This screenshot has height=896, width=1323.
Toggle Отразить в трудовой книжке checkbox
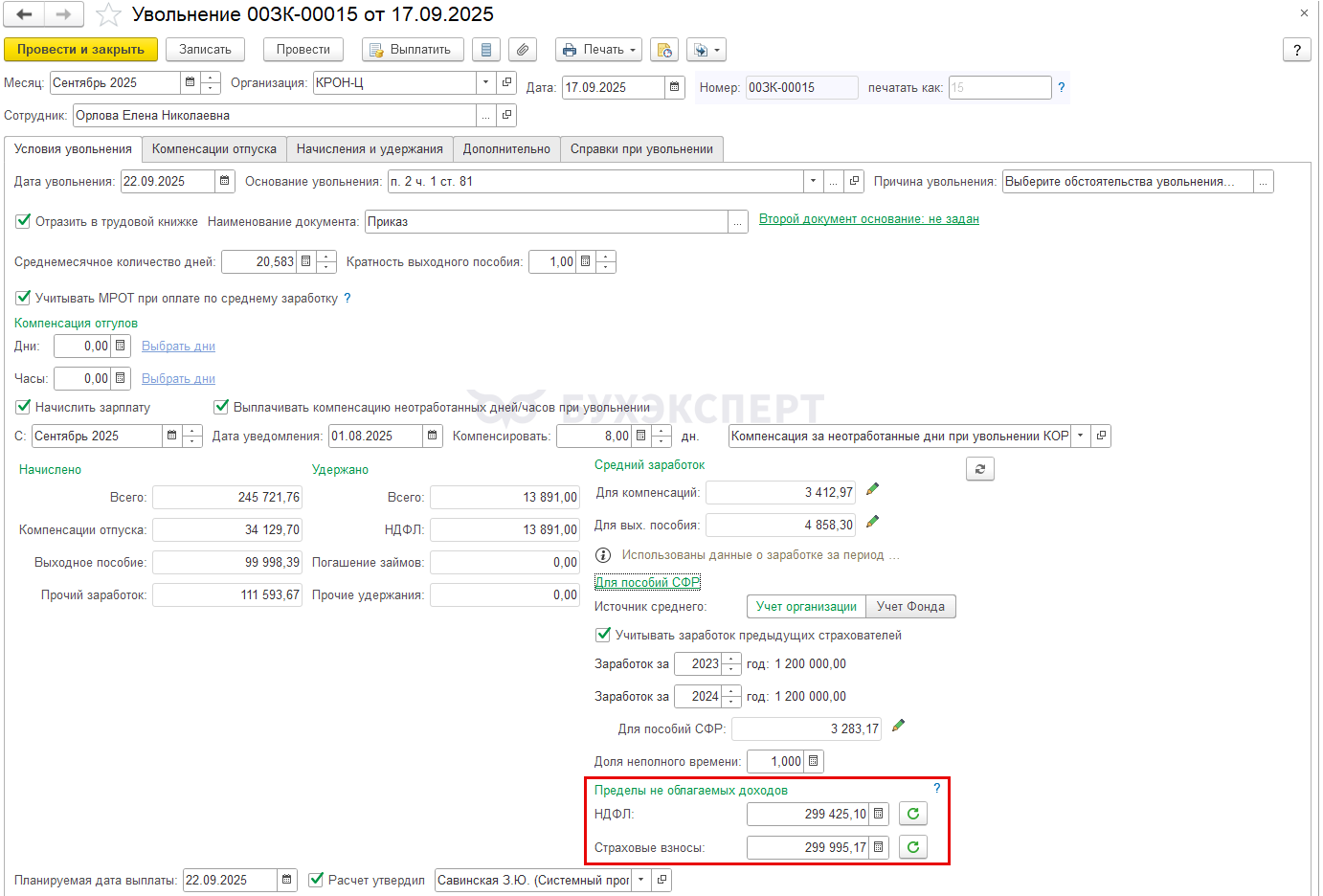pos(23,221)
